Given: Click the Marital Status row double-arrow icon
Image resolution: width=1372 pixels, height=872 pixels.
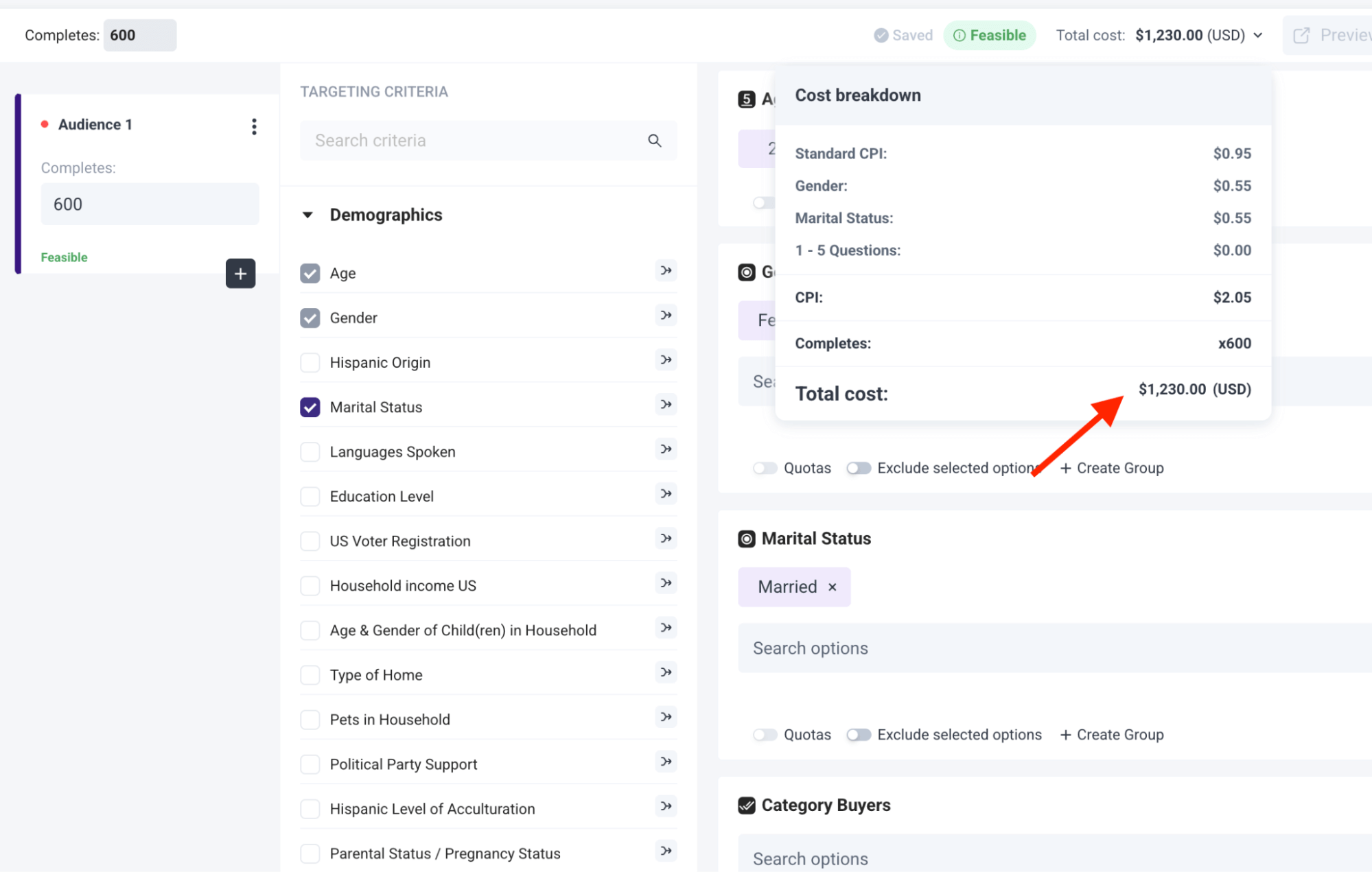Looking at the screenshot, I should [x=665, y=405].
